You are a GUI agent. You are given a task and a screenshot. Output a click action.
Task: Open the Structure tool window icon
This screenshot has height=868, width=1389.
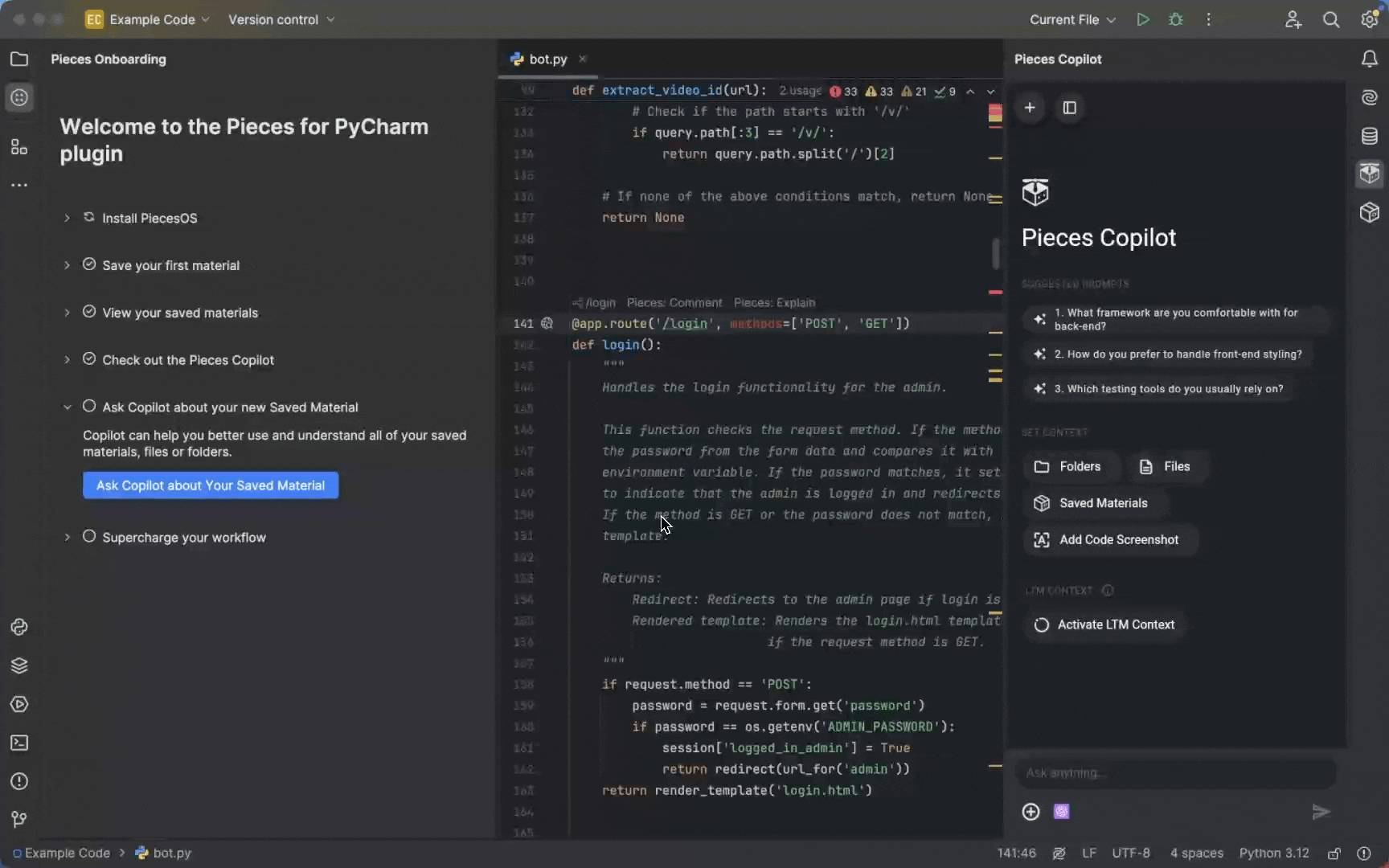(19, 146)
